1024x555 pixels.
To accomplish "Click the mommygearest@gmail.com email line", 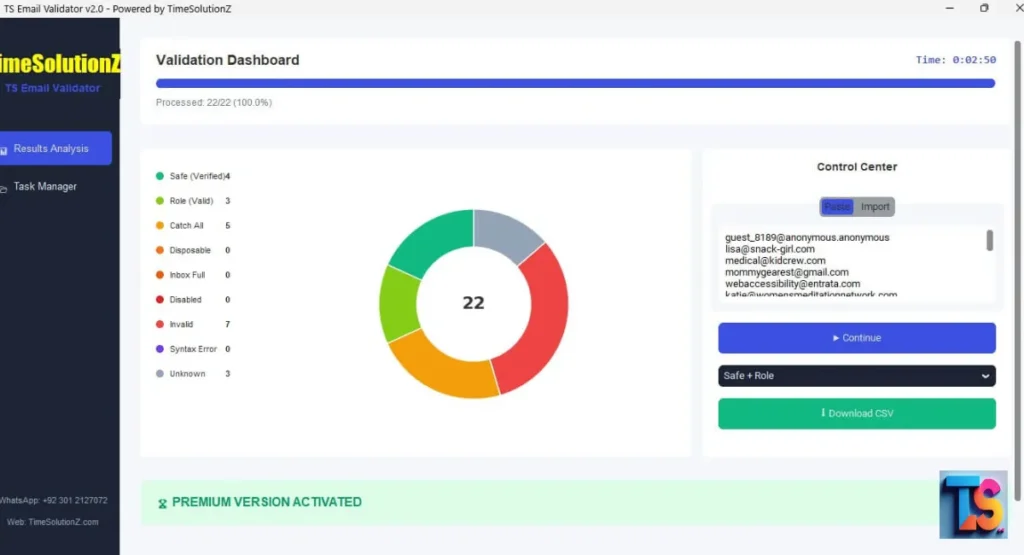I will 786,272.
